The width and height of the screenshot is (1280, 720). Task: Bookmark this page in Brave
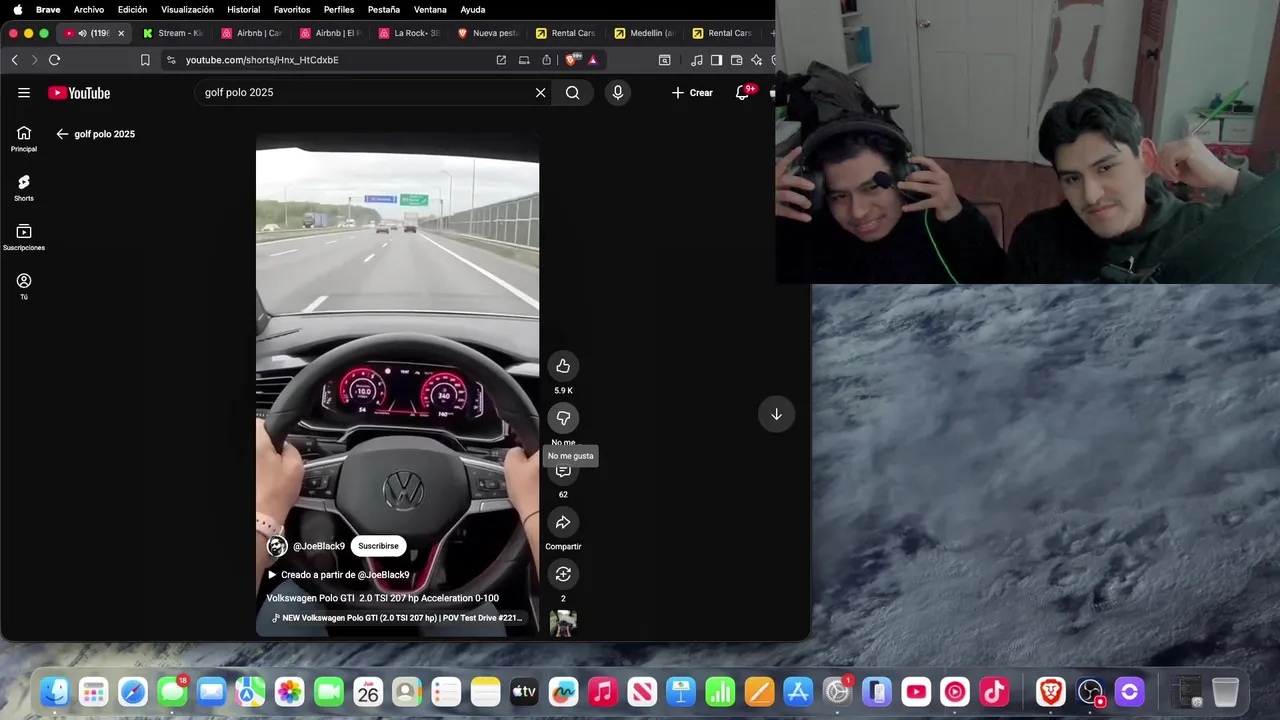click(145, 60)
